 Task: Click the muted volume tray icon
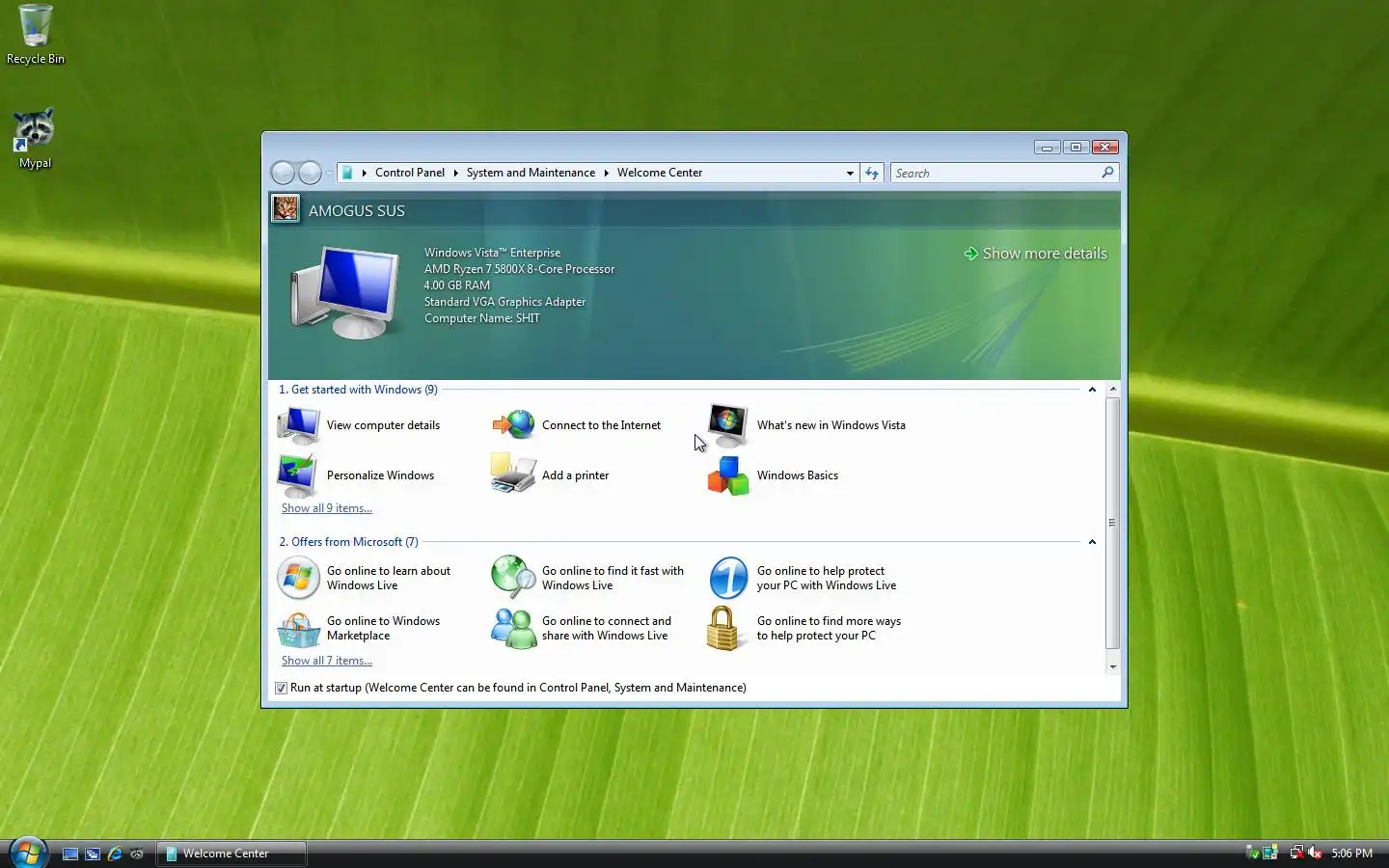pos(1315,853)
